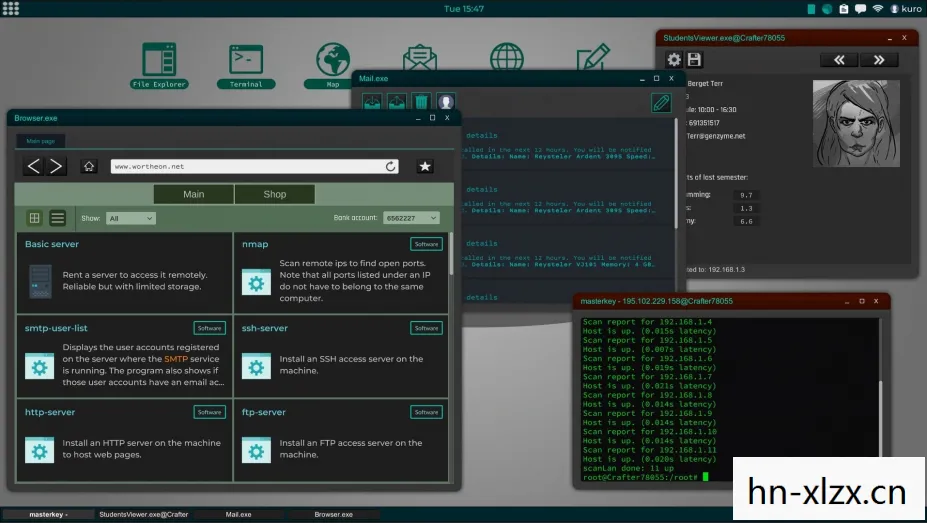This screenshot has height=523, width=927.
Task: Select the smtp-user-list shop item title
Action: (56, 328)
